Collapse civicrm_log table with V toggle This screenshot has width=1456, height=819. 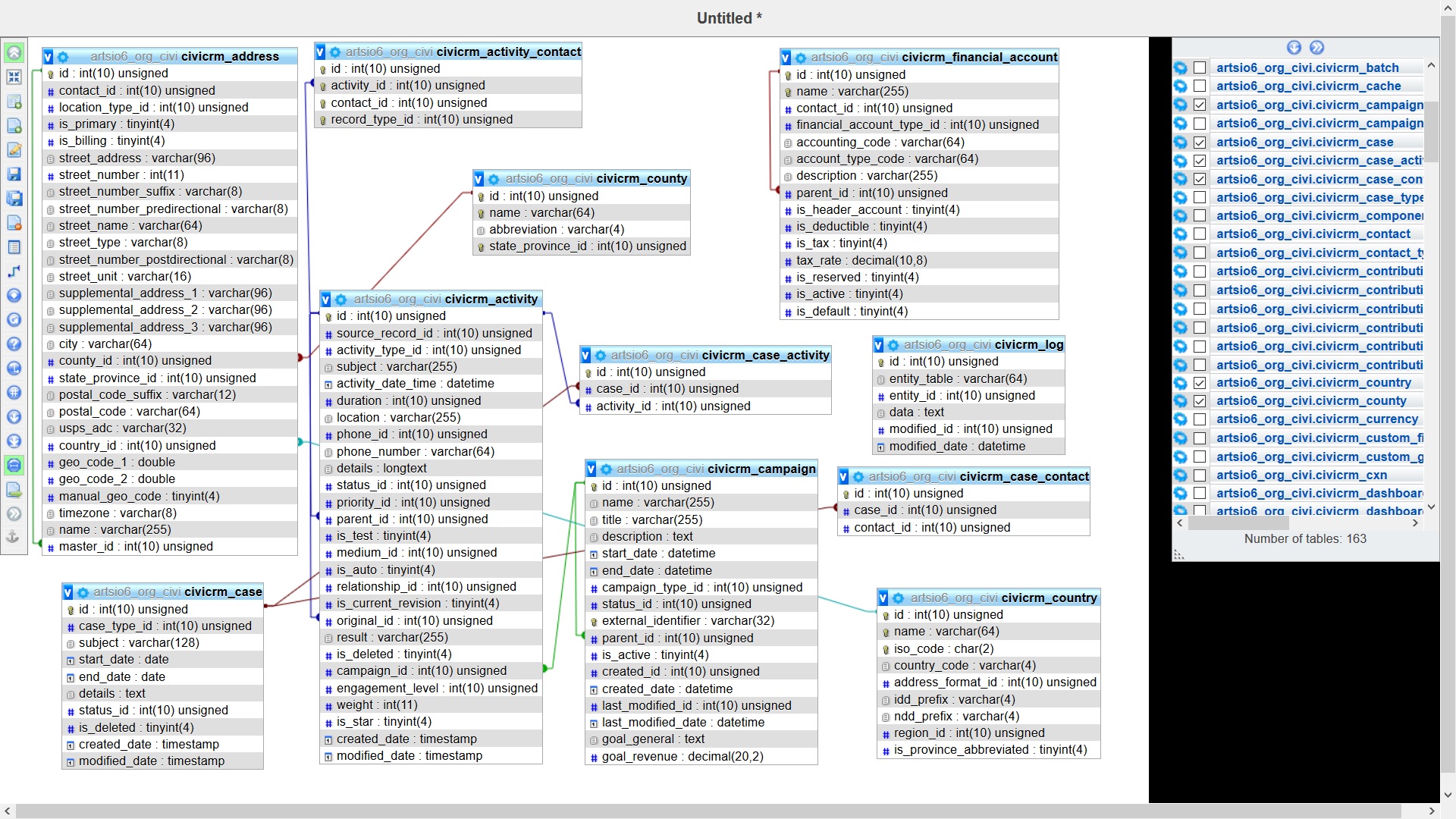878,345
